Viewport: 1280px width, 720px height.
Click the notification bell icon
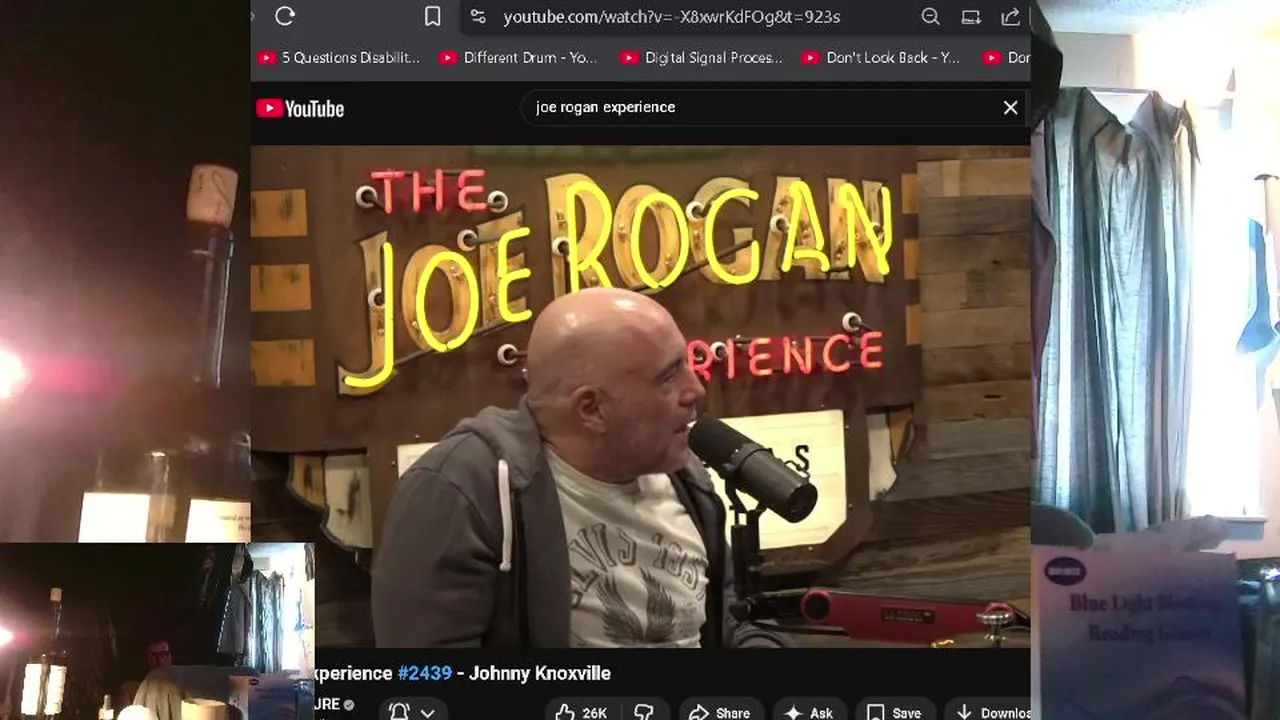click(x=399, y=712)
